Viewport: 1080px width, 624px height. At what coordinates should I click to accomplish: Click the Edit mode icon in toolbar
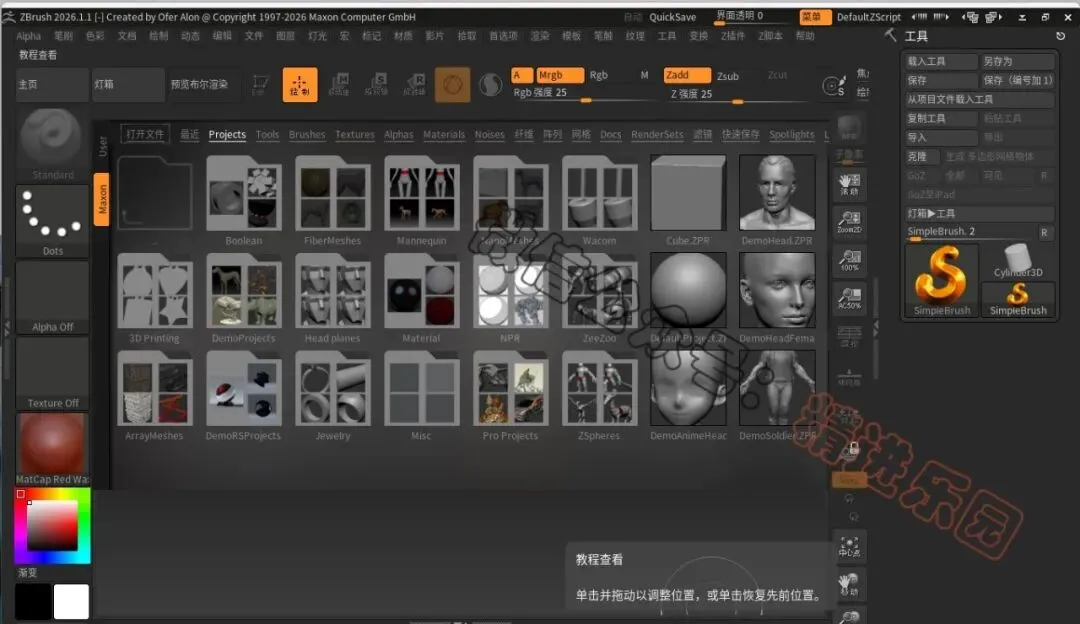[260, 85]
